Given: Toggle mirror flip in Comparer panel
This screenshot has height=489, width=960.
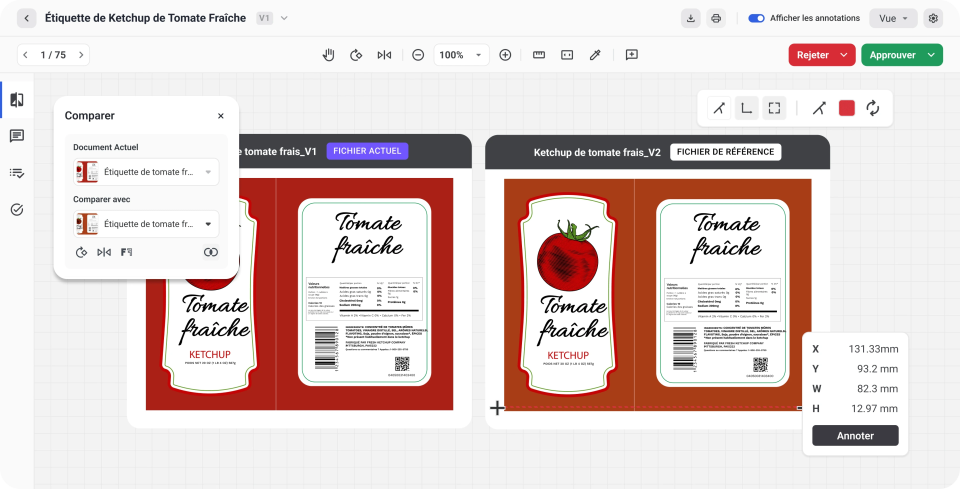Looking at the screenshot, I should coord(104,252).
